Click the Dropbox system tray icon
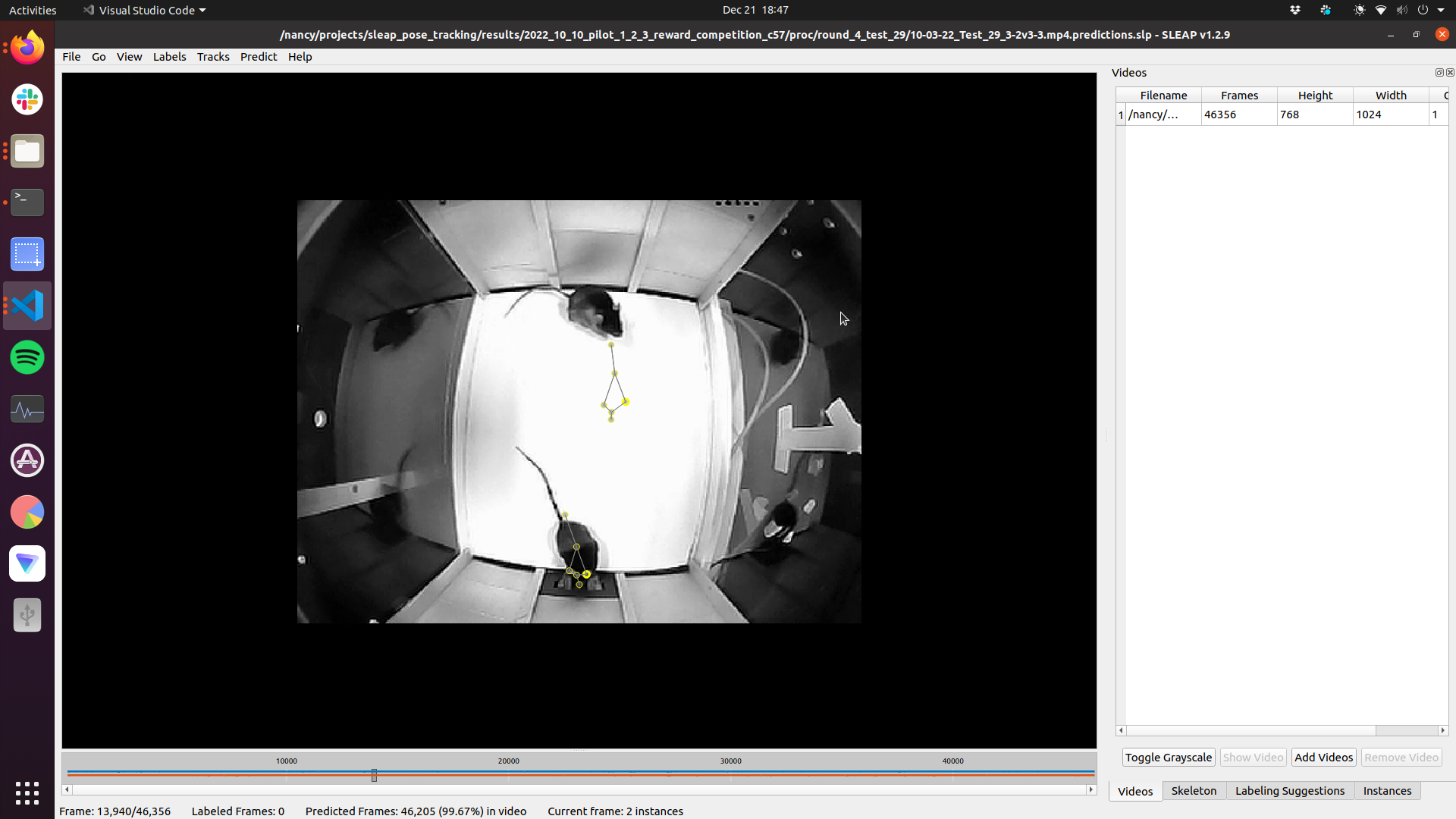 coord(1294,10)
